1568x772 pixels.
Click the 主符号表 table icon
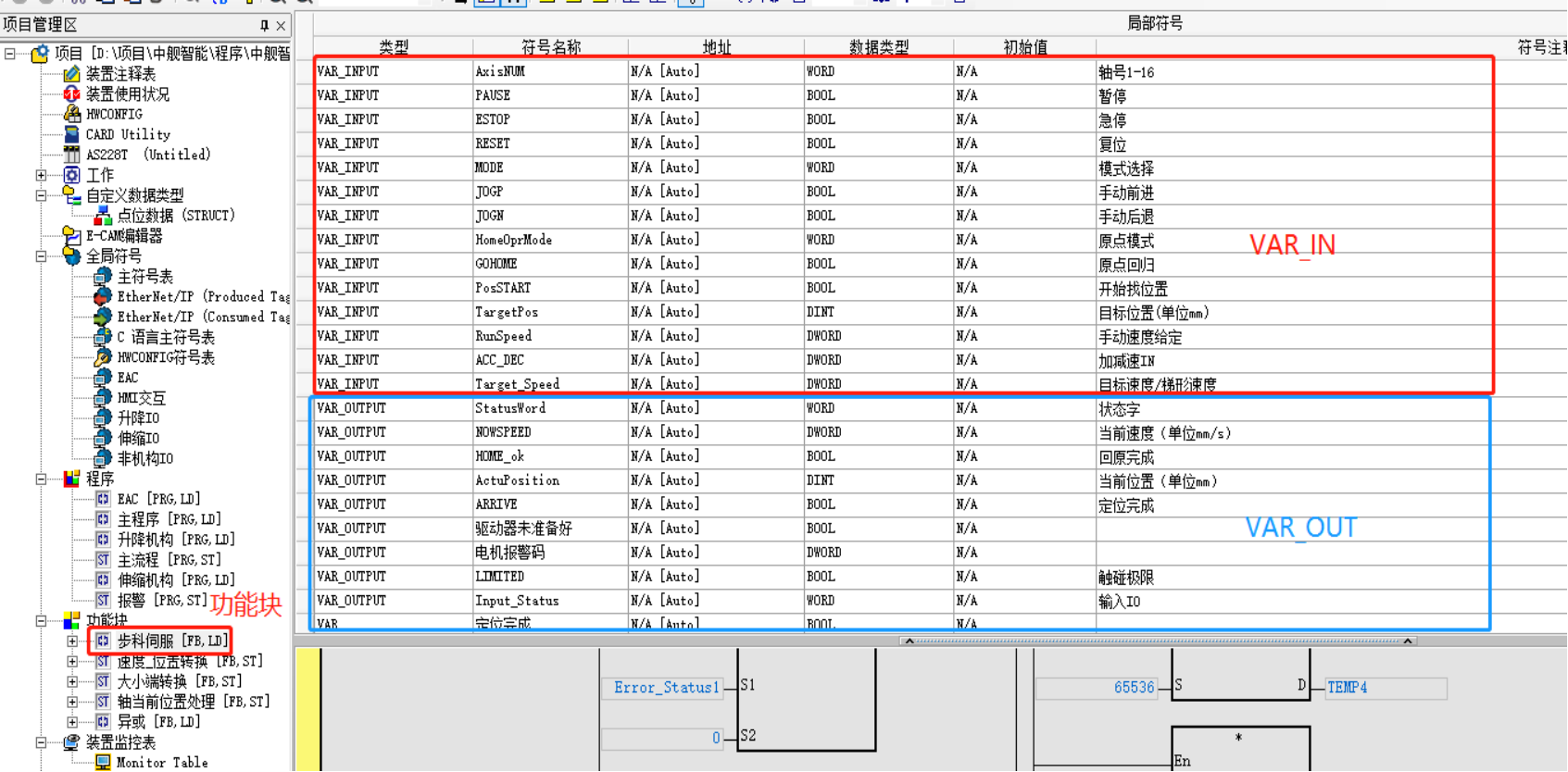coord(103,277)
